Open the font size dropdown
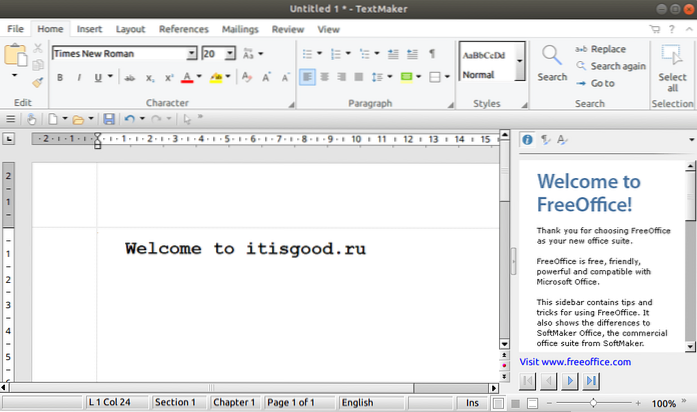The height and width of the screenshot is (412, 697). click(x=230, y=53)
